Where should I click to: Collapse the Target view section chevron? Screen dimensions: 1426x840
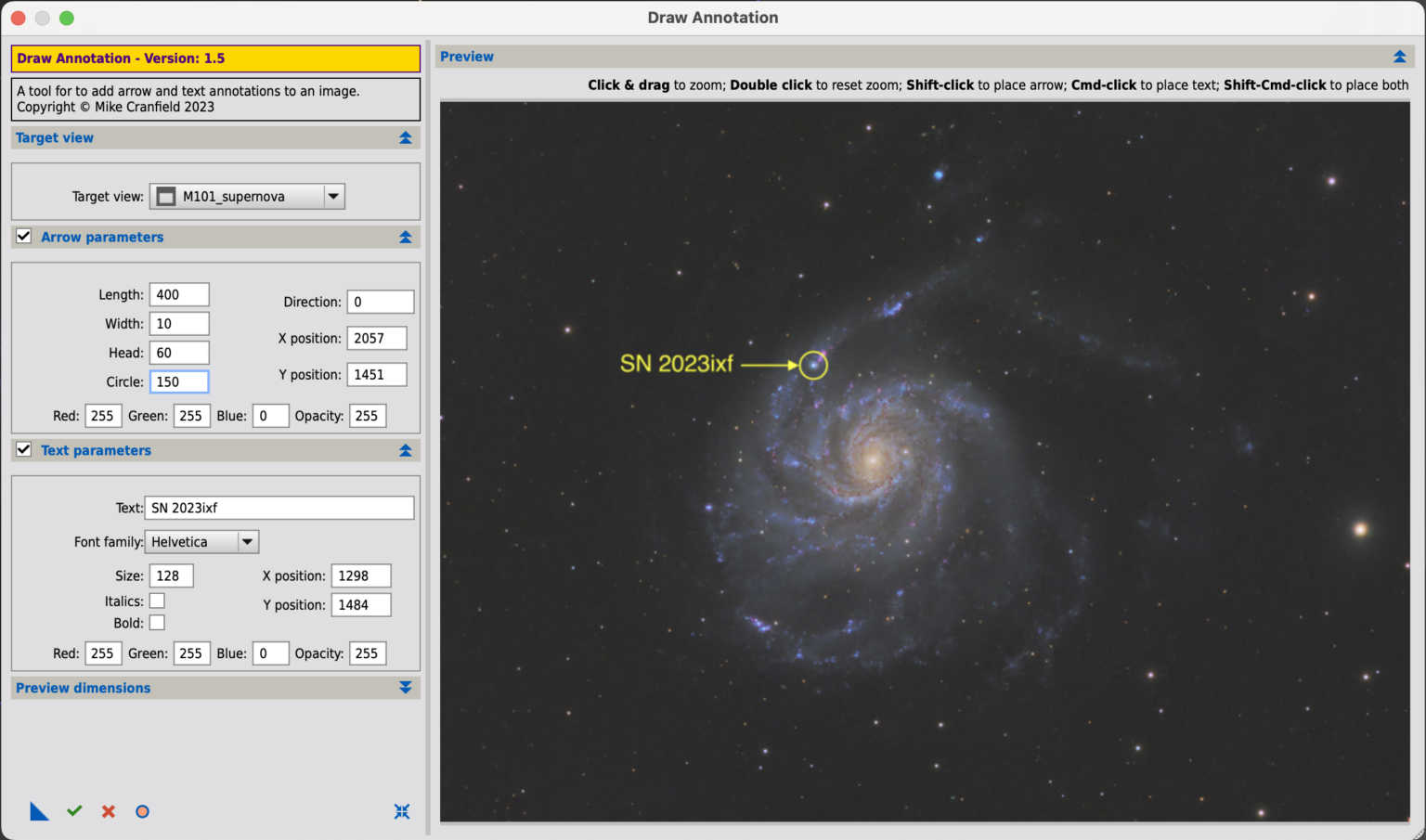[x=405, y=137]
